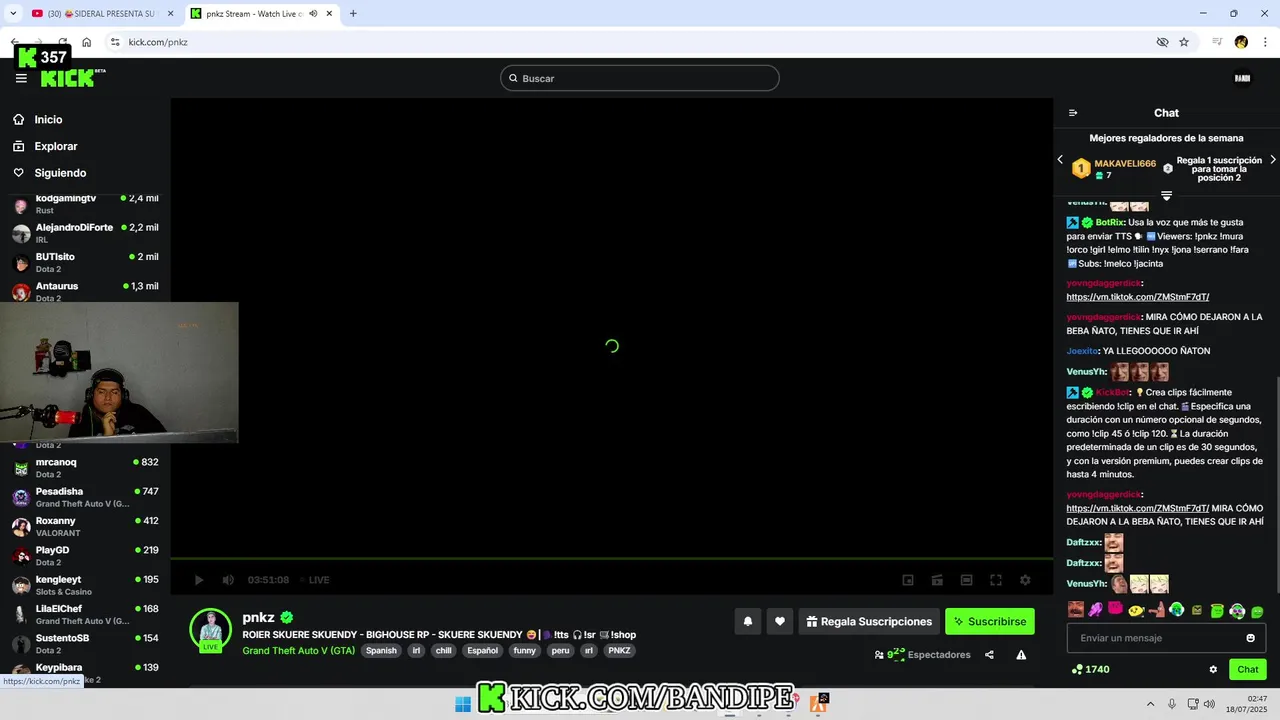Bookmark page with star icon
1280x720 pixels.
[x=1184, y=42]
